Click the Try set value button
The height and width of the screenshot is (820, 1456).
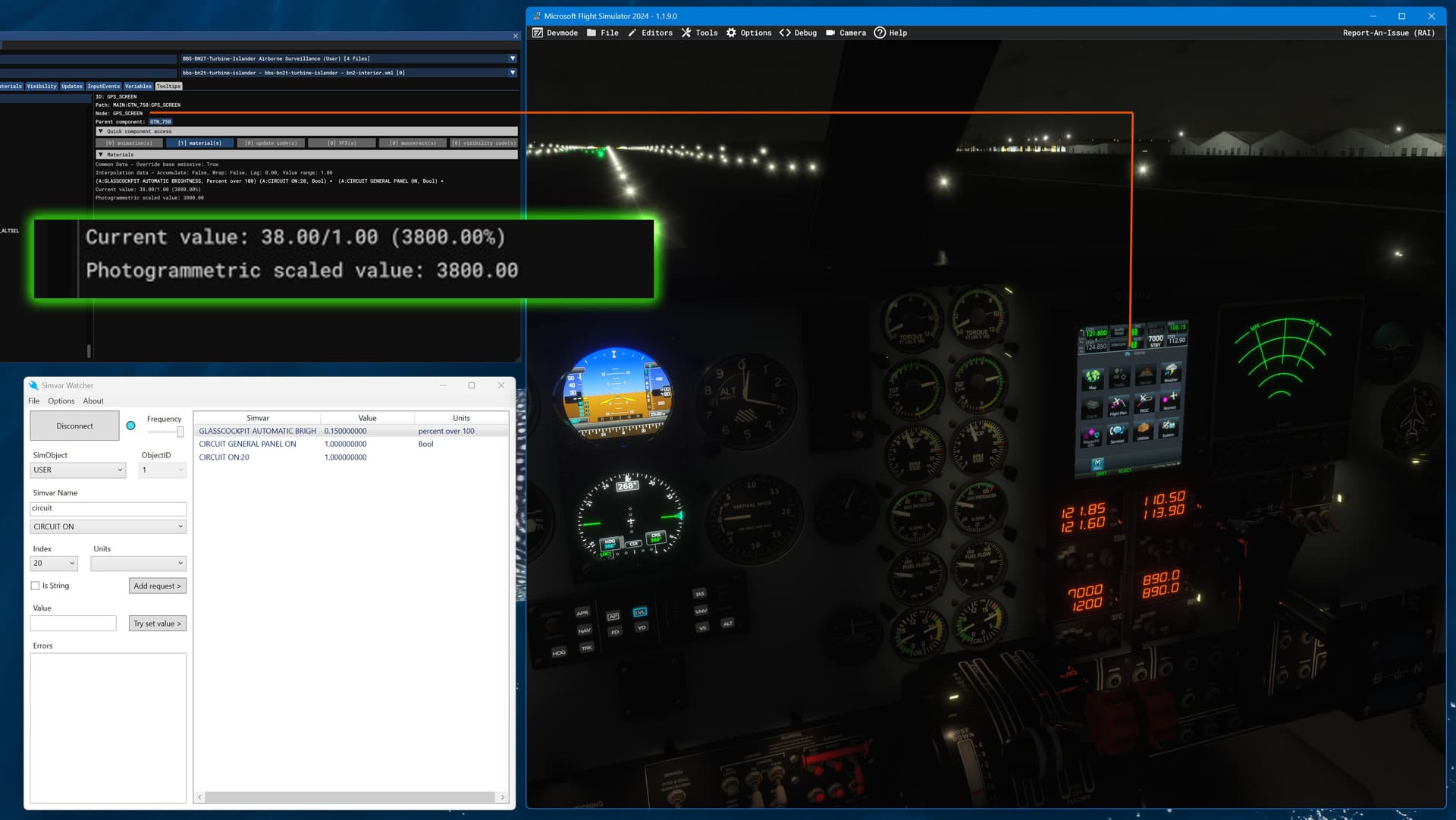tap(158, 624)
